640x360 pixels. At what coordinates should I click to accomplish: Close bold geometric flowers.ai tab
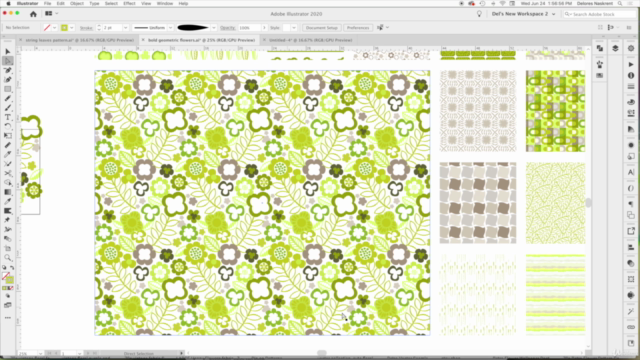pos(143,40)
